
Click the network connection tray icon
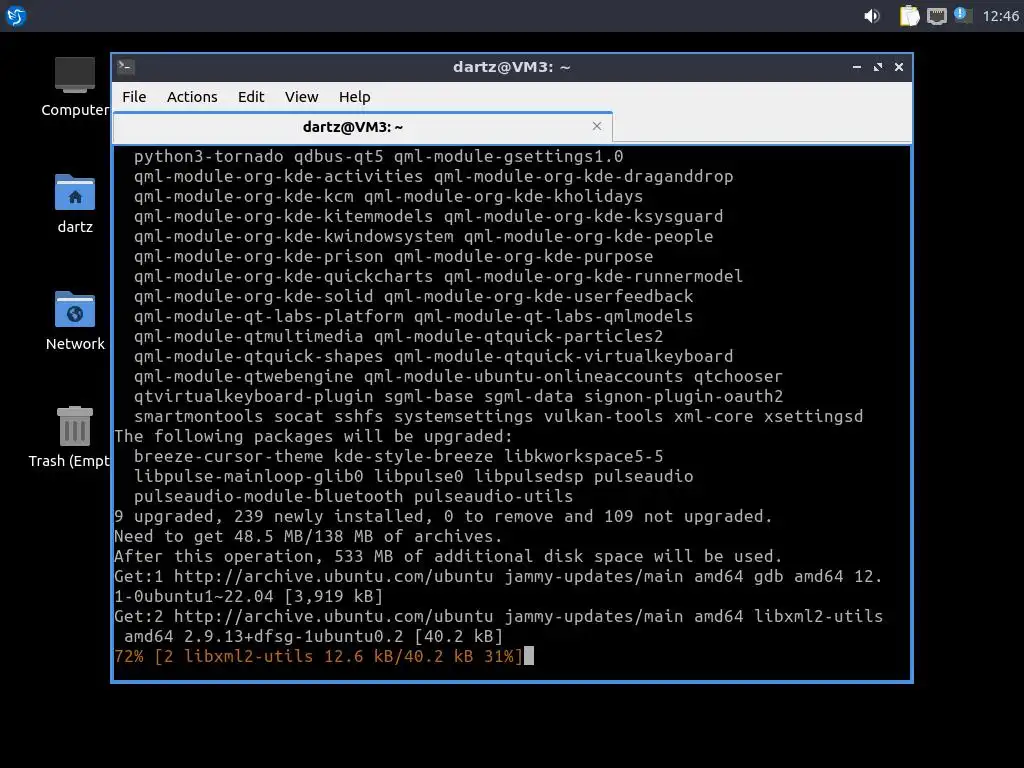(936, 16)
